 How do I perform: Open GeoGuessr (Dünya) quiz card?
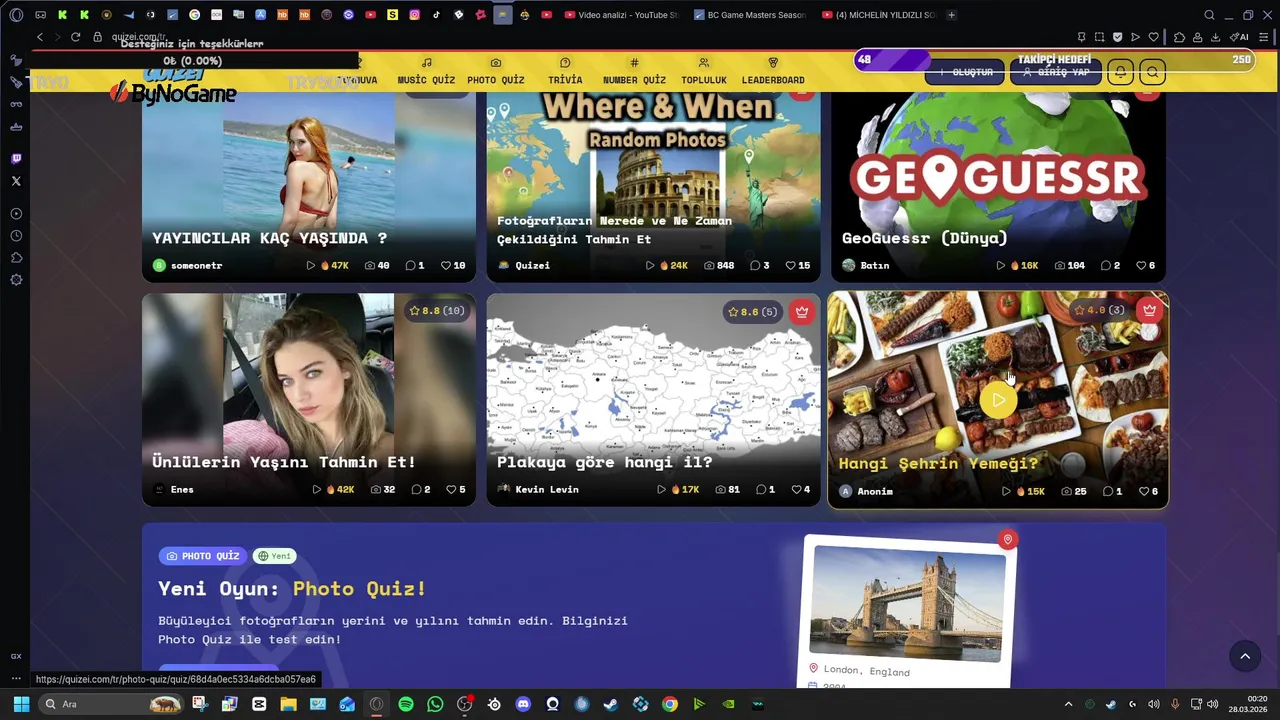998,187
